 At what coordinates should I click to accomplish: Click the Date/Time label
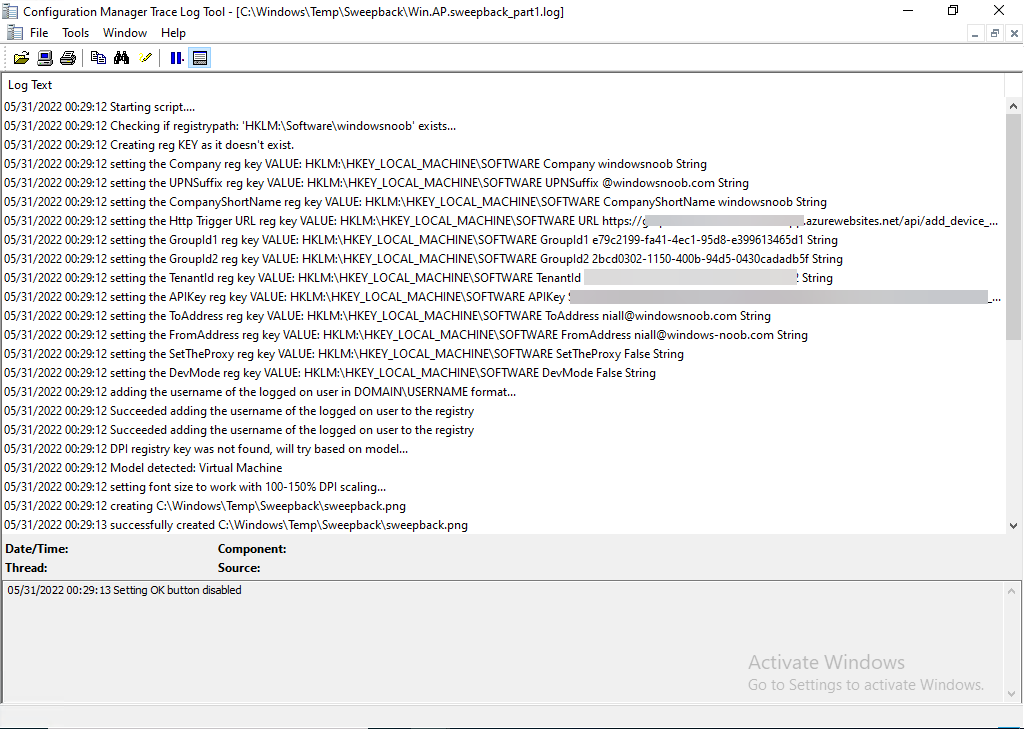tap(37, 549)
